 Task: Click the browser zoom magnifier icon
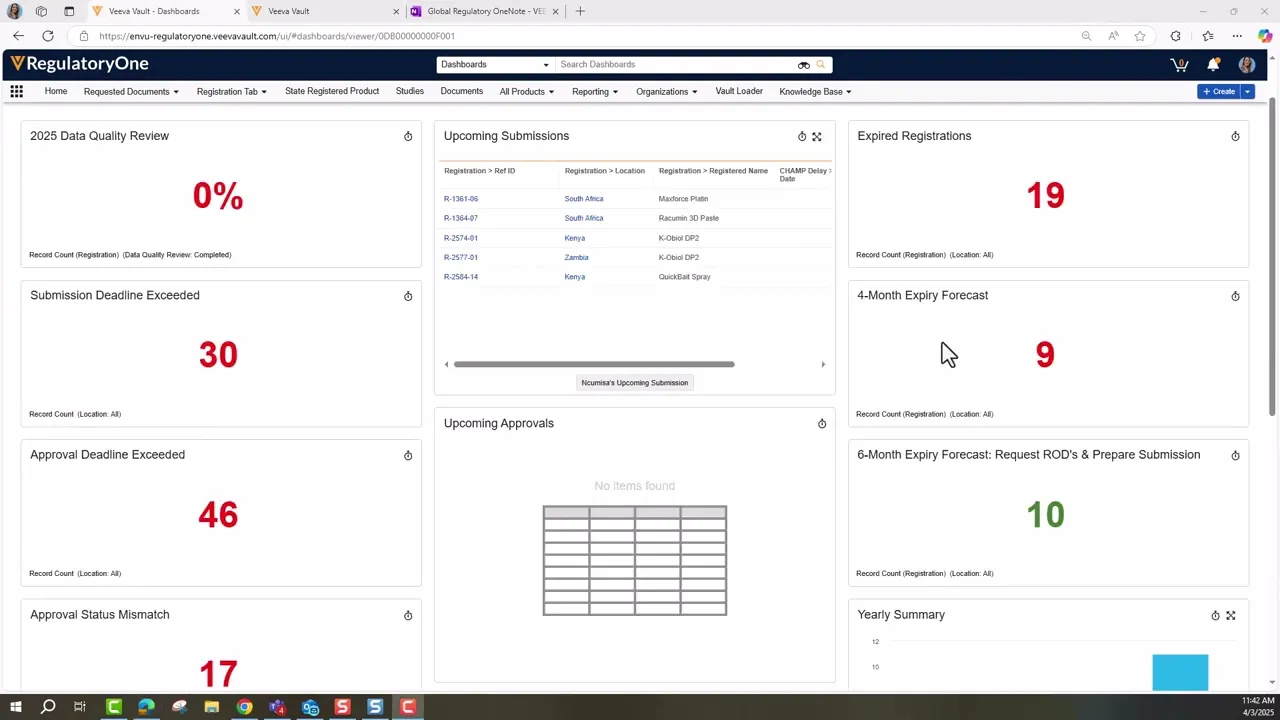click(x=1086, y=36)
